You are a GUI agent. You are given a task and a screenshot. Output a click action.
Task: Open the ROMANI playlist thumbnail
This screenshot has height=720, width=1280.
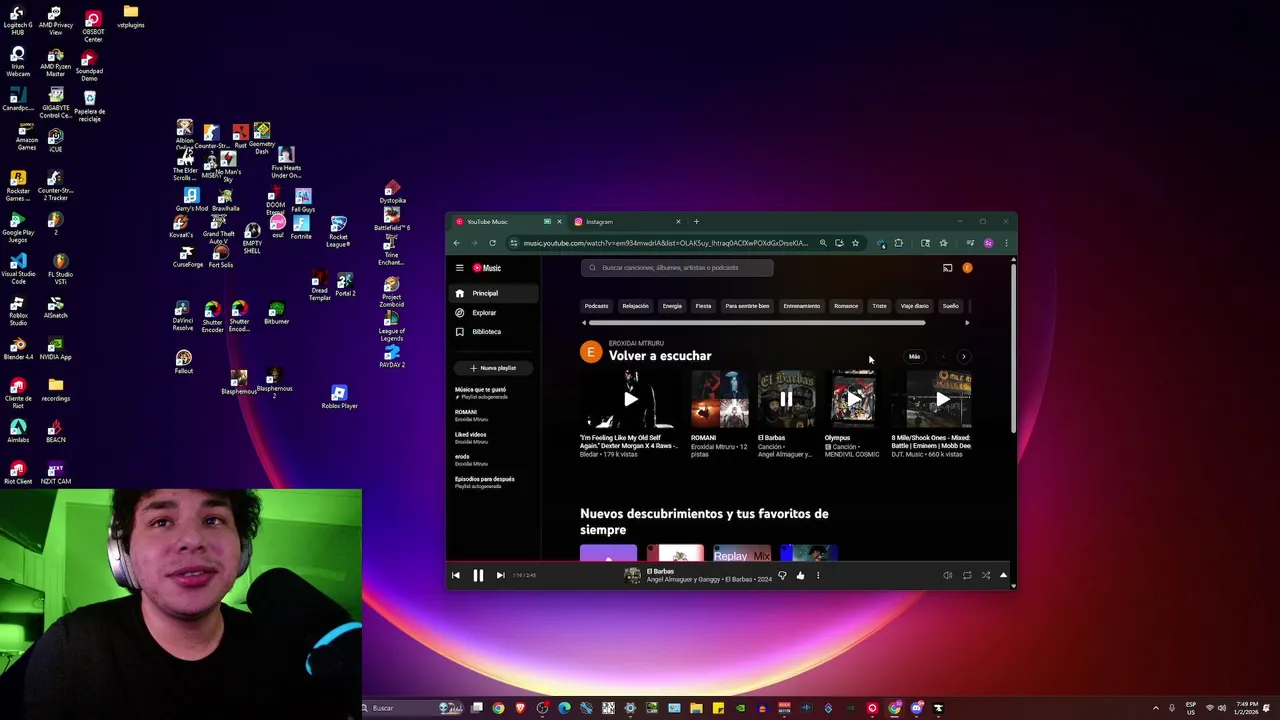point(720,399)
